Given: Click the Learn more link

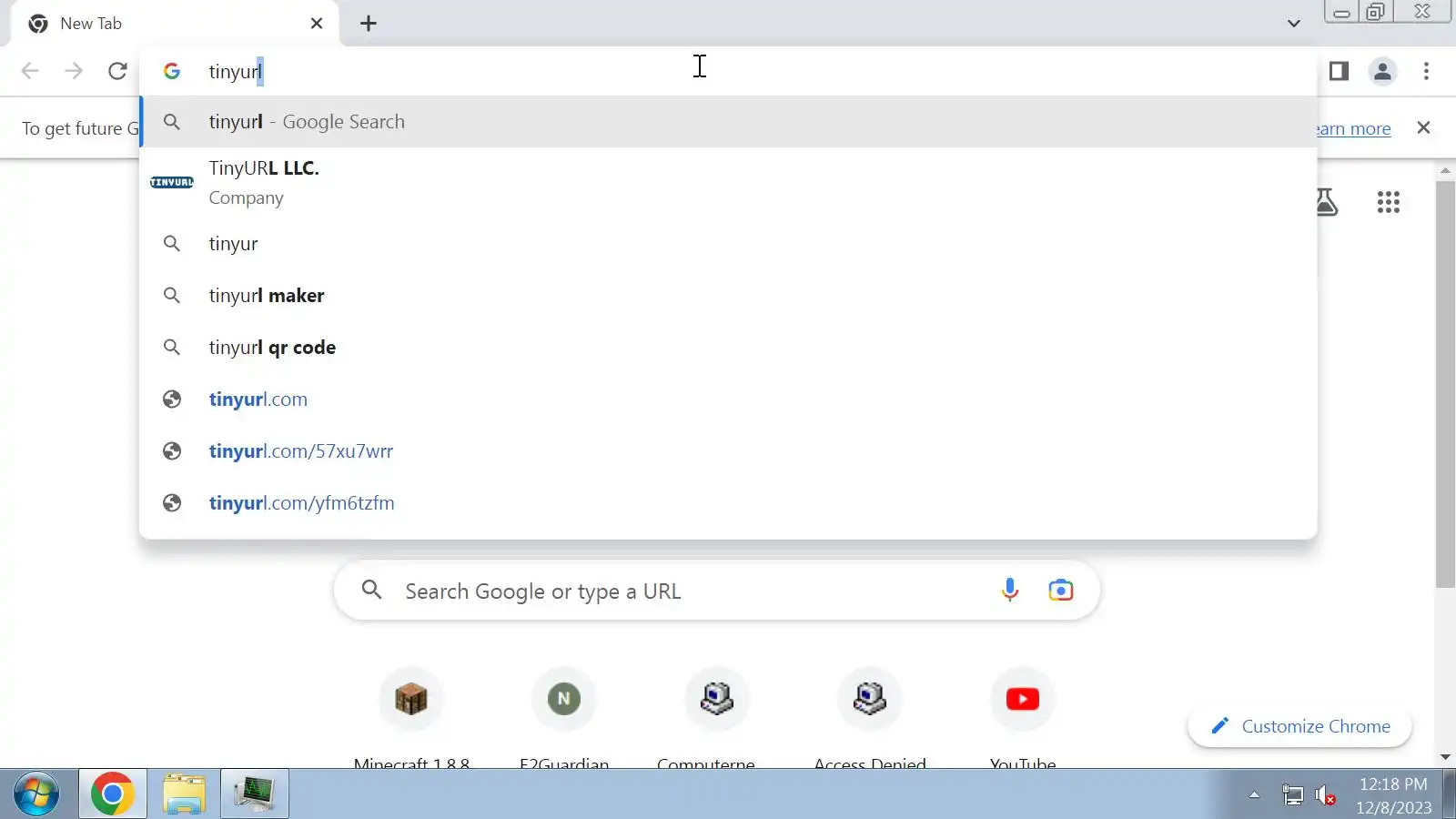Looking at the screenshot, I should pos(1353,128).
